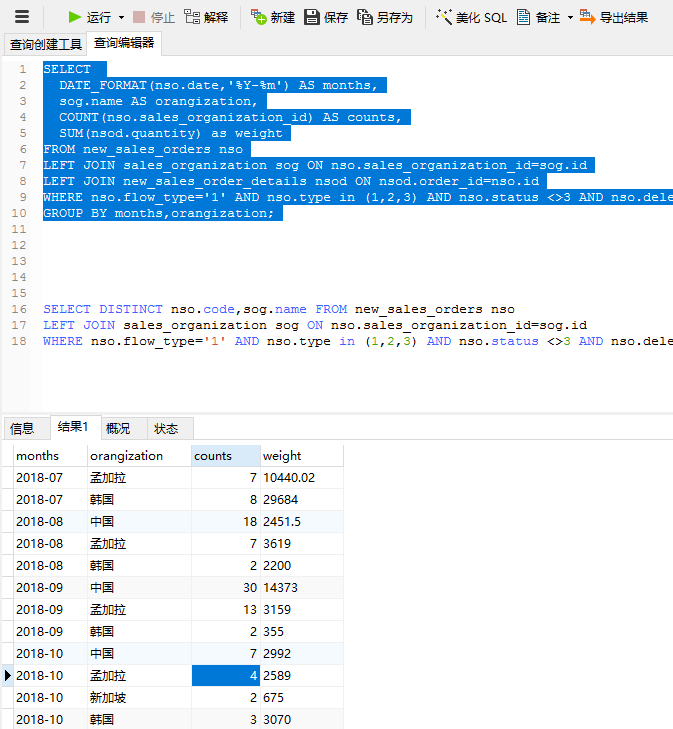The height and width of the screenshot is (729, 673).
Task: Expand the 备注 dropdown arrow
Action: [570, 17]
